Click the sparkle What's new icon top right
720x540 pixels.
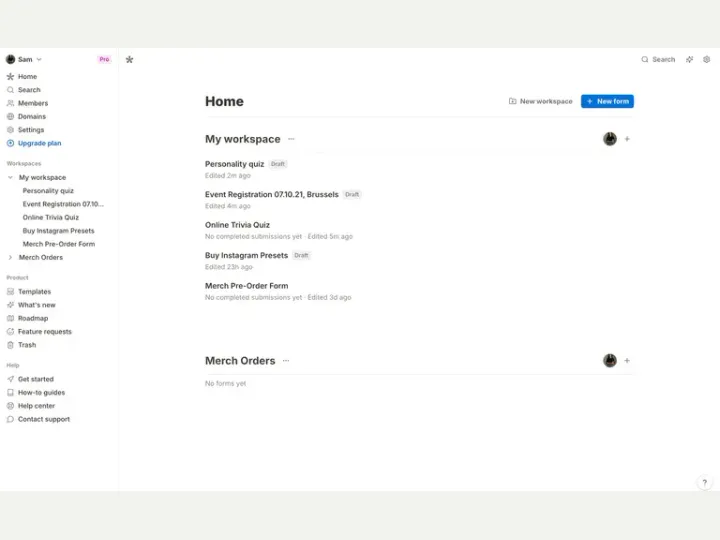tap(689, 59)
